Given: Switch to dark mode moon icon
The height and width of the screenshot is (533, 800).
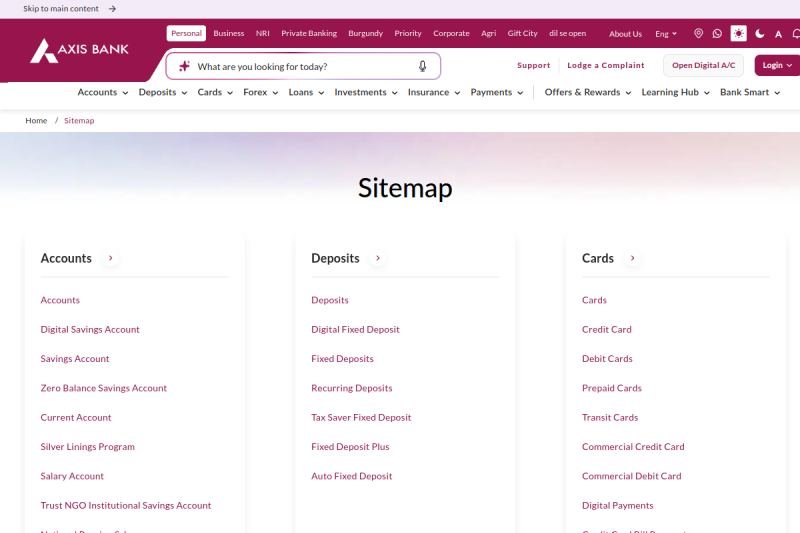Looking at the screenshot, I should (760, 34).
